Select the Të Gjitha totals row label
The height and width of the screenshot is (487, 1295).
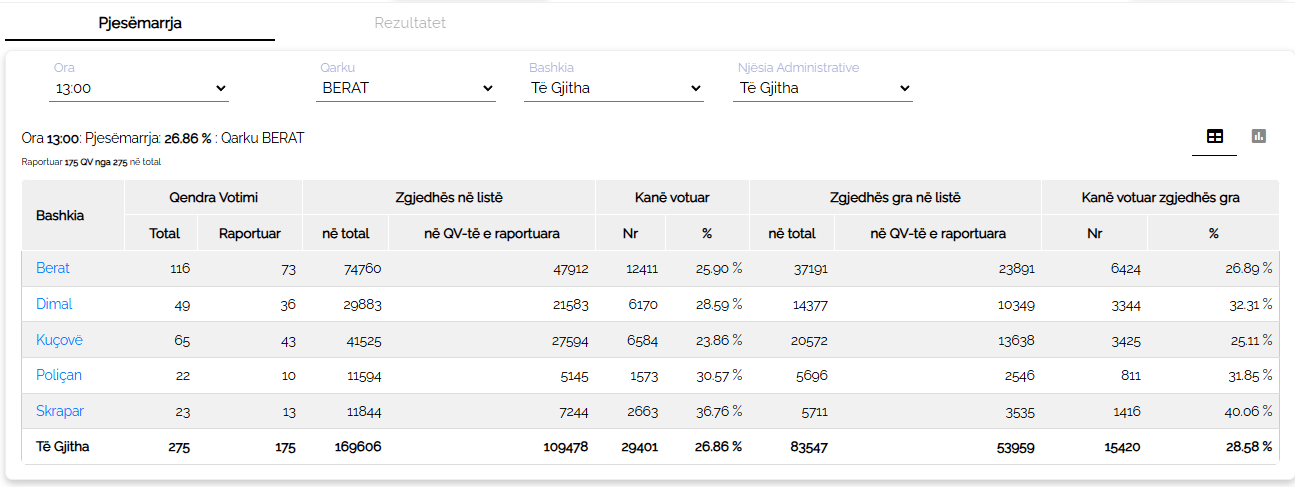tap(63, 447)
